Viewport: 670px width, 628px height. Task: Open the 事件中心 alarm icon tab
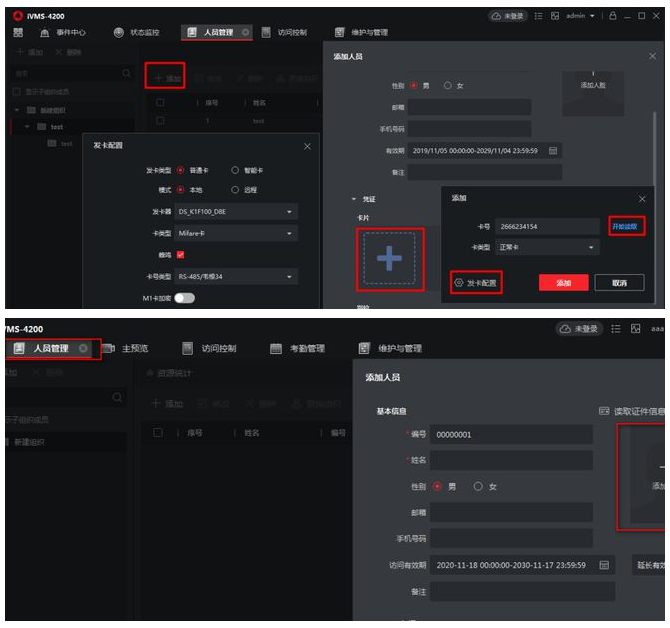coord(44,33)
